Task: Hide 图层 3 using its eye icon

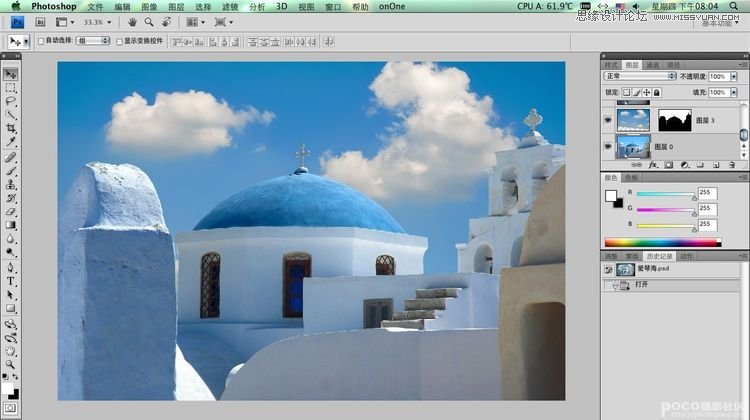Action: coord(608,119)
